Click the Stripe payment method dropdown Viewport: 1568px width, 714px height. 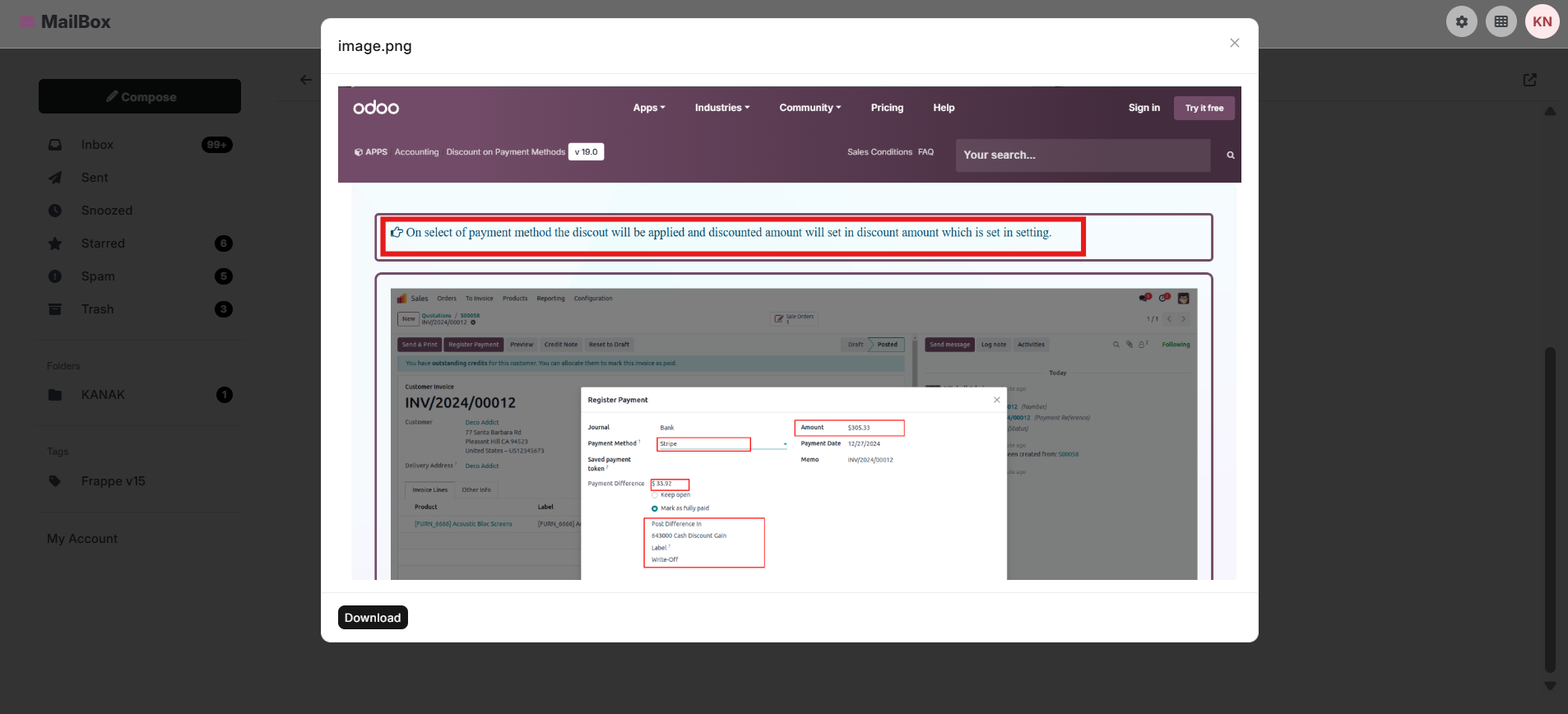point(722,444)
